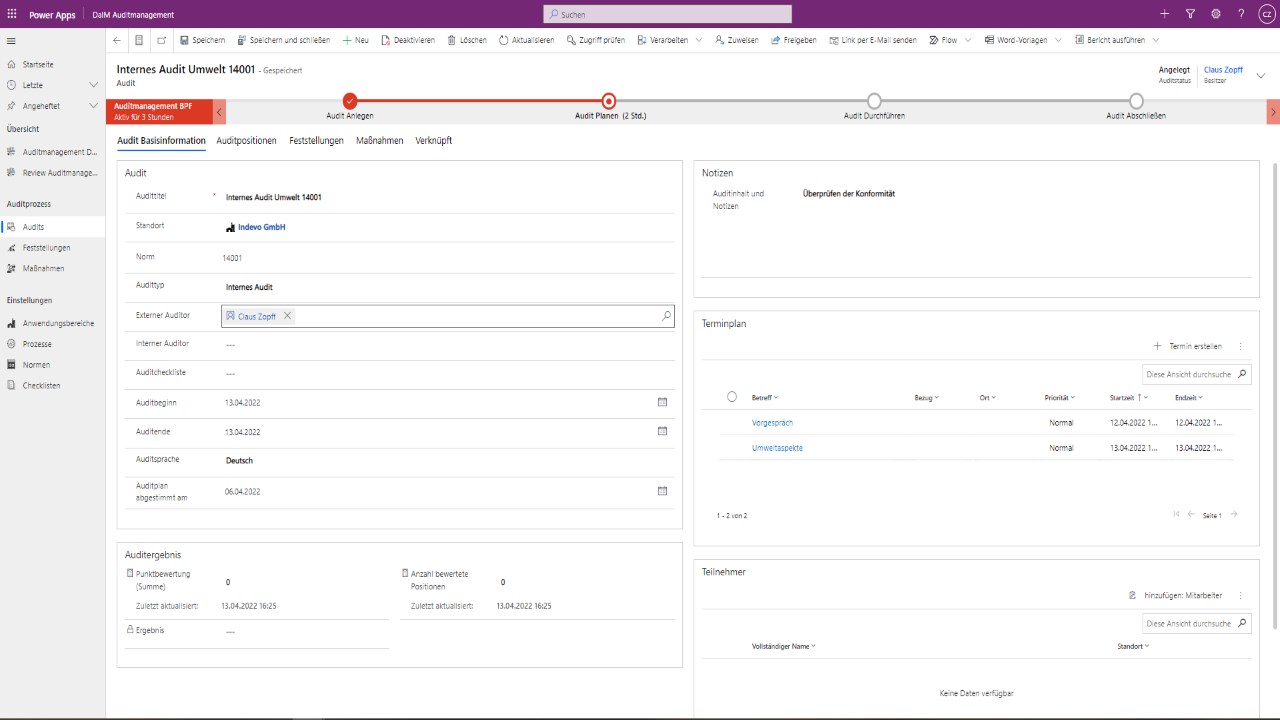This screenshot has width=1280, height=720.
Task: Select all rows in Terminplan
Action: [732, 397]
